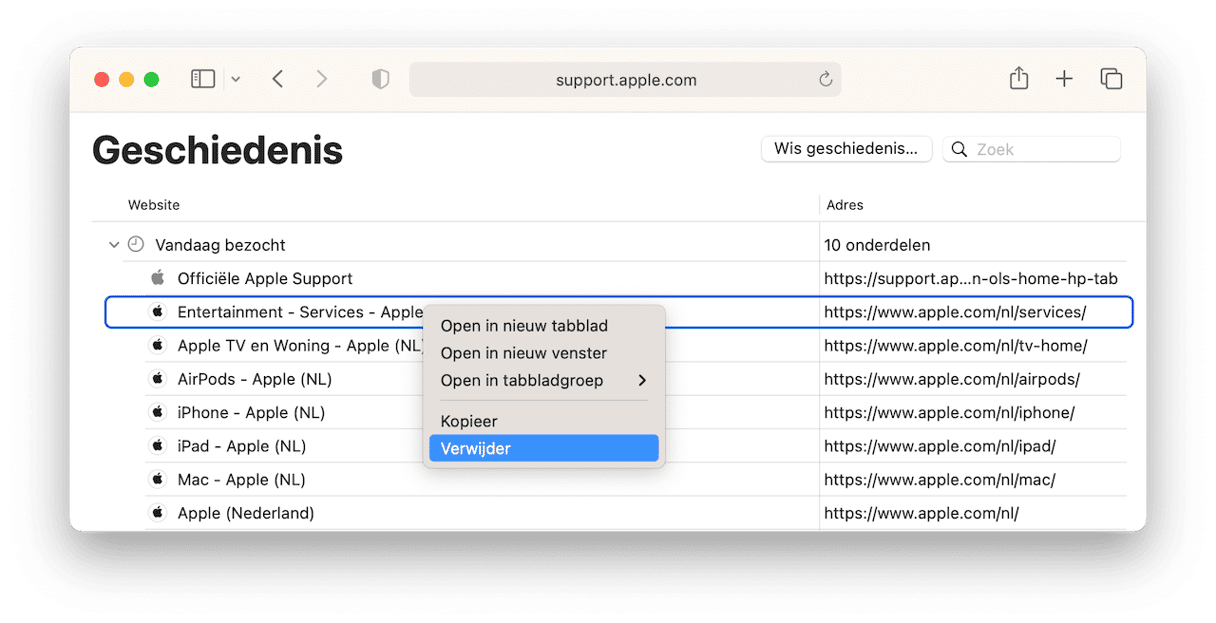Click the https://www.apple.com/nl/airpods/ address

(952, 379)
